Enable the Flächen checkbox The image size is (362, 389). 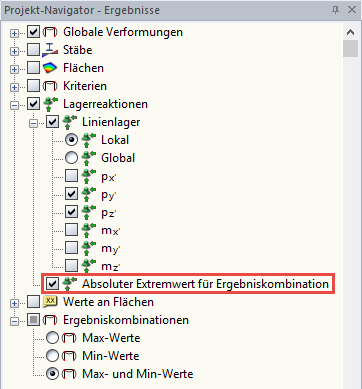click(x=33, y=68)
